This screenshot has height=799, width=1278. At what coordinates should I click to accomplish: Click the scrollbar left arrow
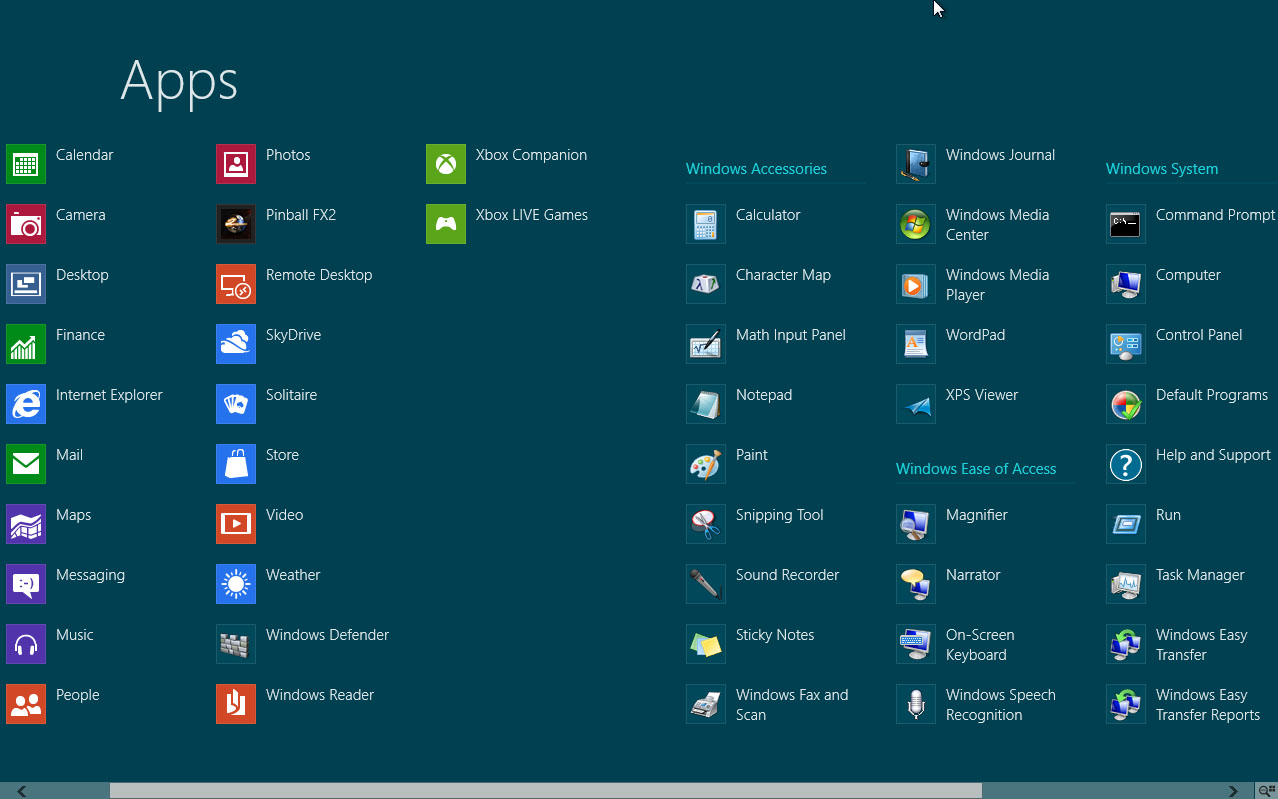21,791
